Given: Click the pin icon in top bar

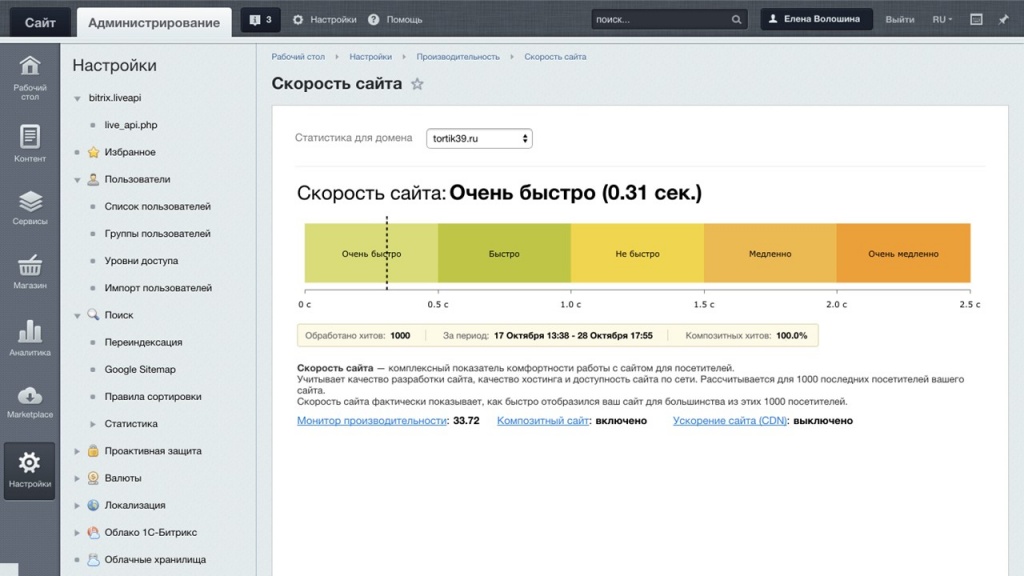Looking at the screenshot, I should tap(1004, 20).
